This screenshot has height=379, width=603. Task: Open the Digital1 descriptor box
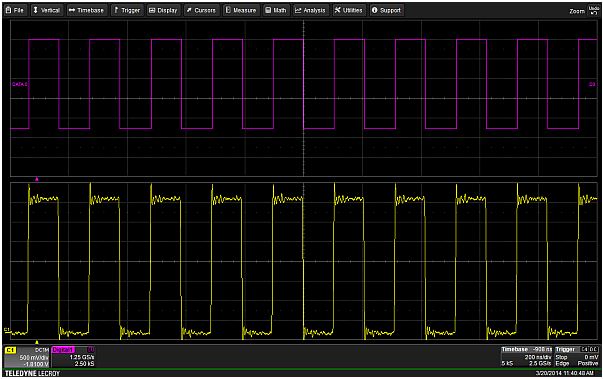(x=73, y=357)
